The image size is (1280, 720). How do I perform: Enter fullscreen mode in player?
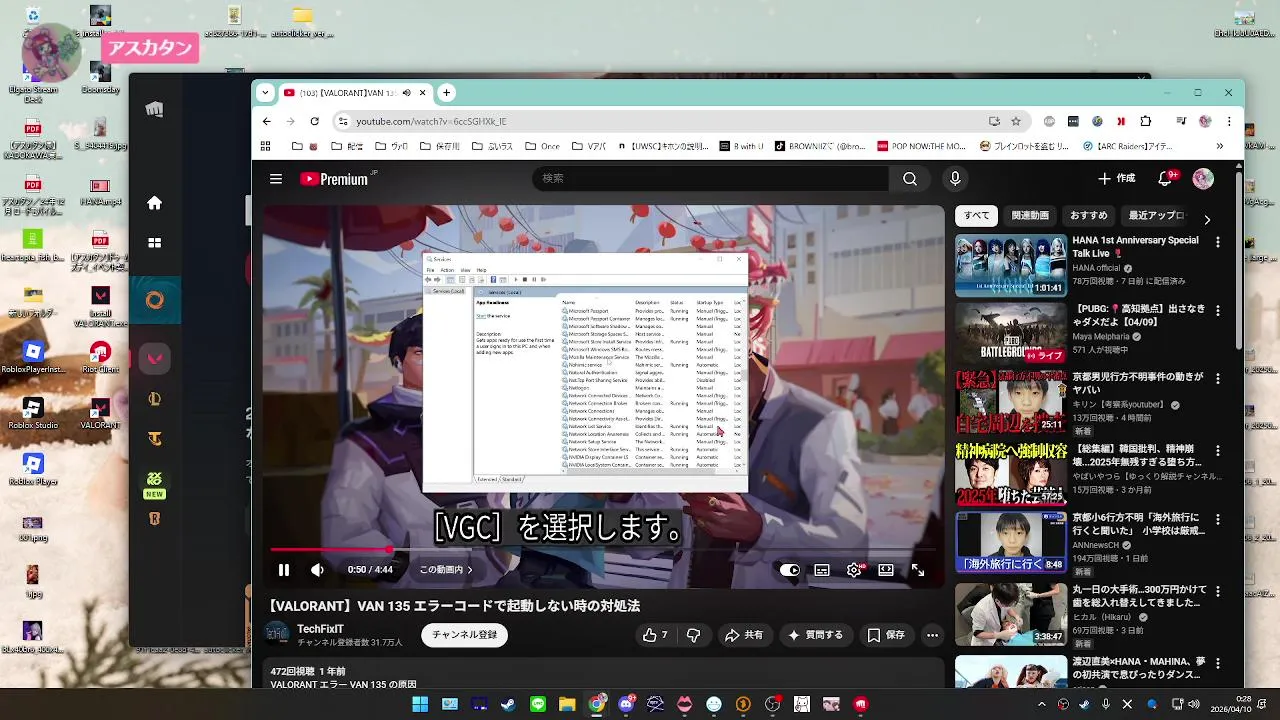click(918, 570)
